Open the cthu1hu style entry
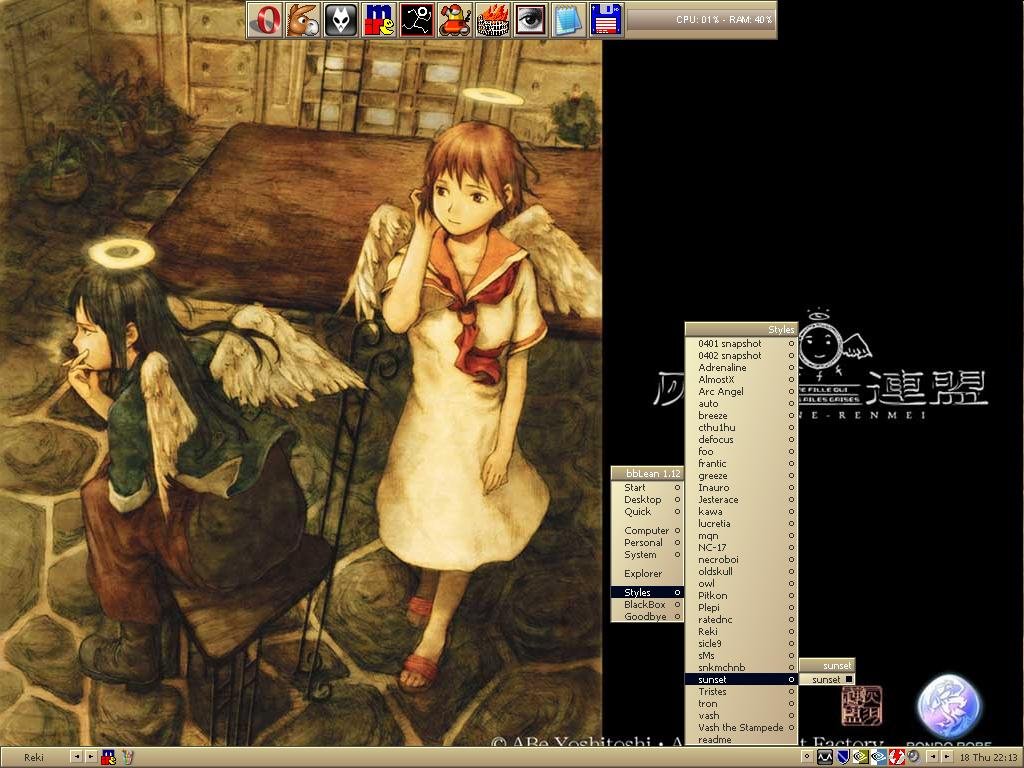Image resolution: width=1024 pixels, height=768 pixels. [x=741, y=427]
